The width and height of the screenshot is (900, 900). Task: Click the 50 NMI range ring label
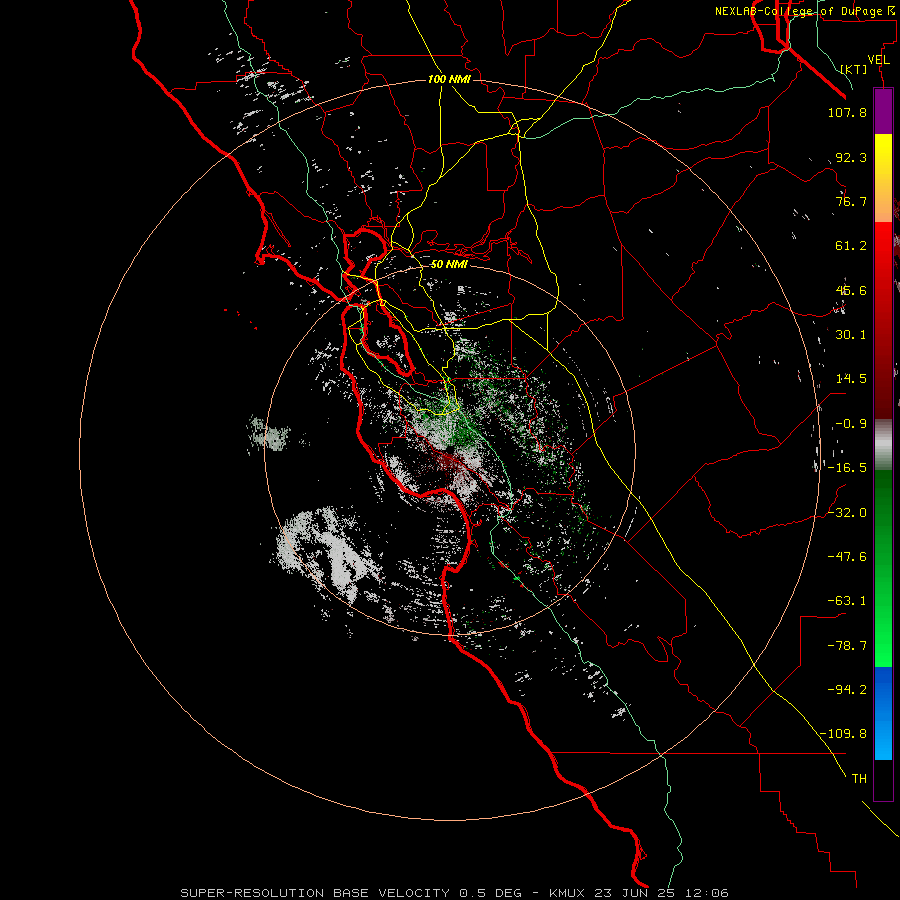click(449, 264)
